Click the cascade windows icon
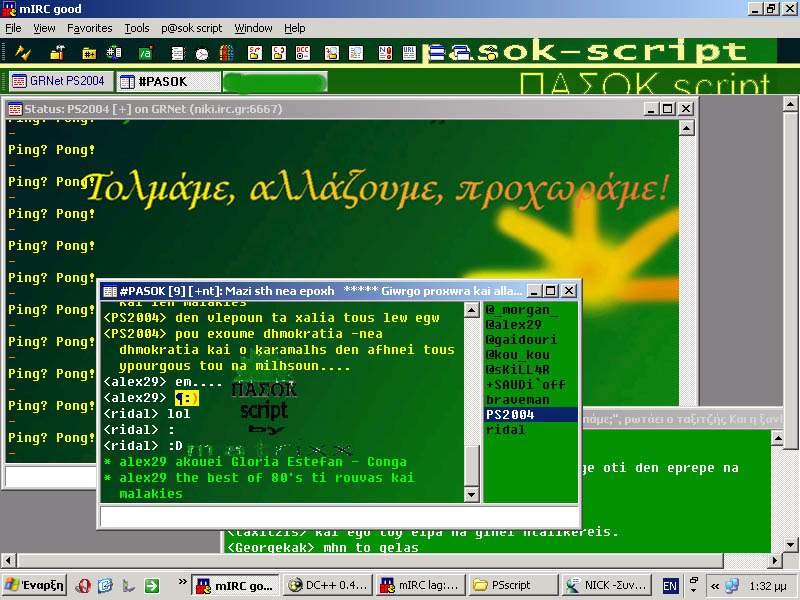The width and height of the screenshot is (800, 600). [x=461, y=53]
